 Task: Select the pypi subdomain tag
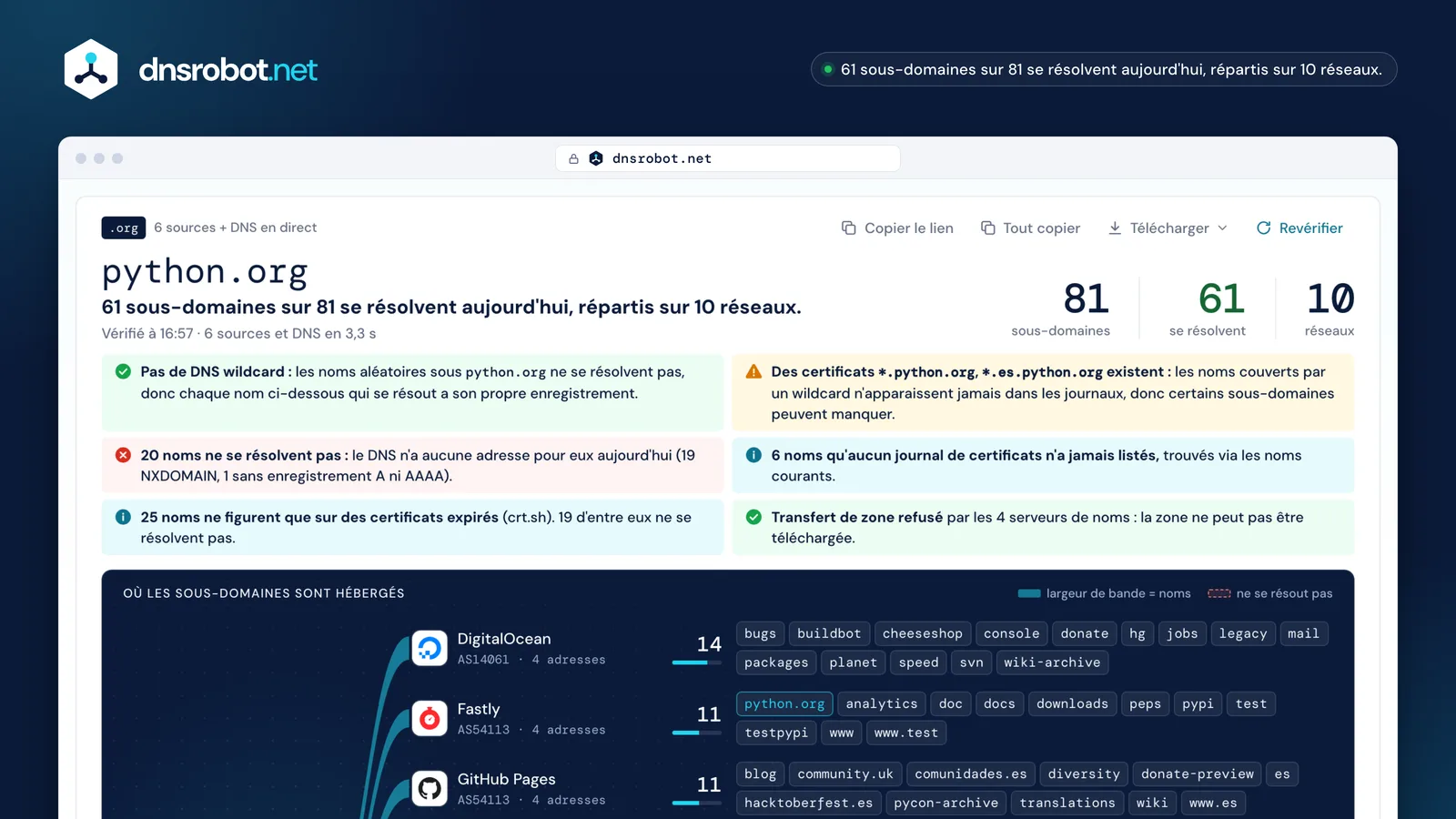coord(1198,703)
